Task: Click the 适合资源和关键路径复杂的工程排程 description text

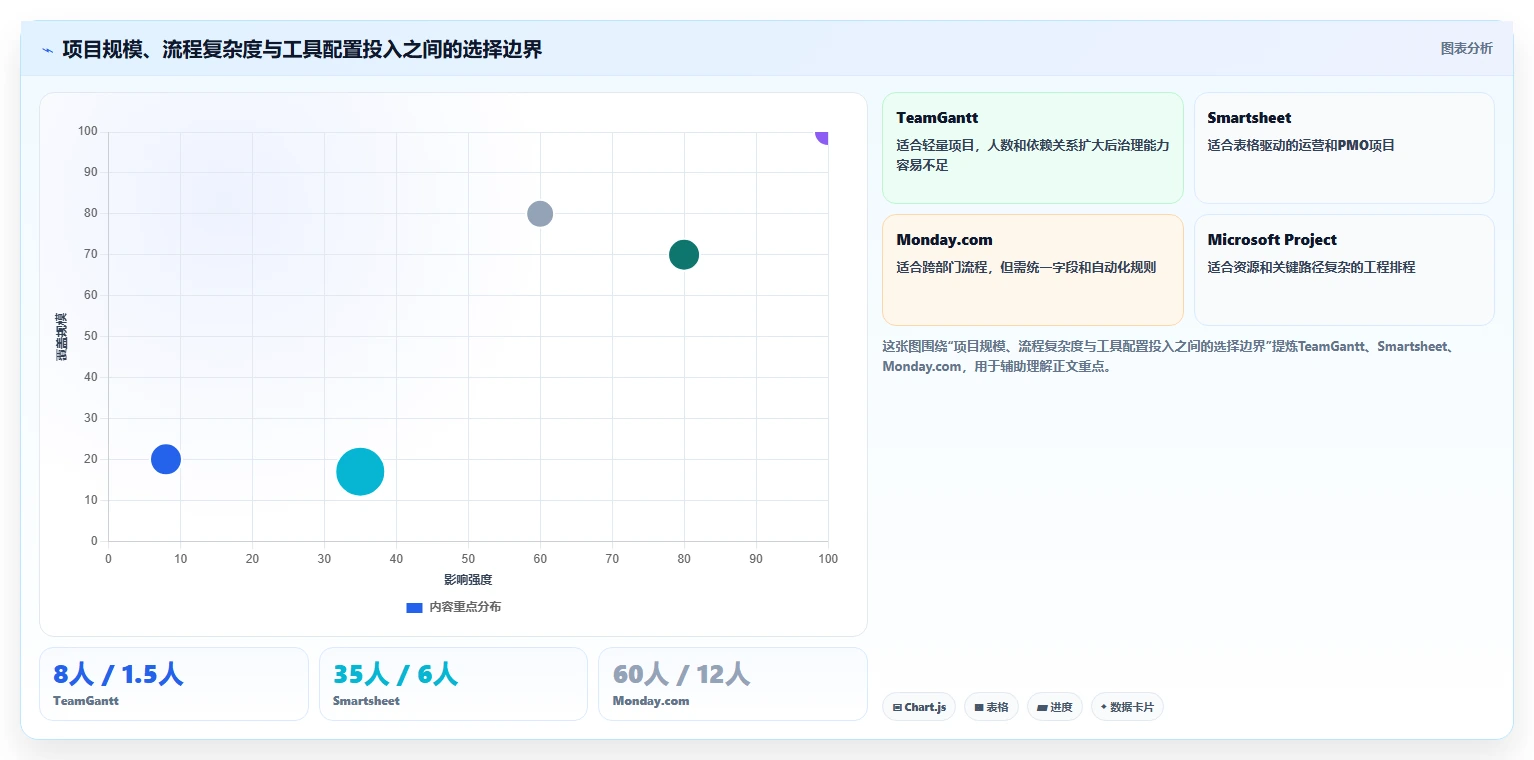Action: point(1311,267)
